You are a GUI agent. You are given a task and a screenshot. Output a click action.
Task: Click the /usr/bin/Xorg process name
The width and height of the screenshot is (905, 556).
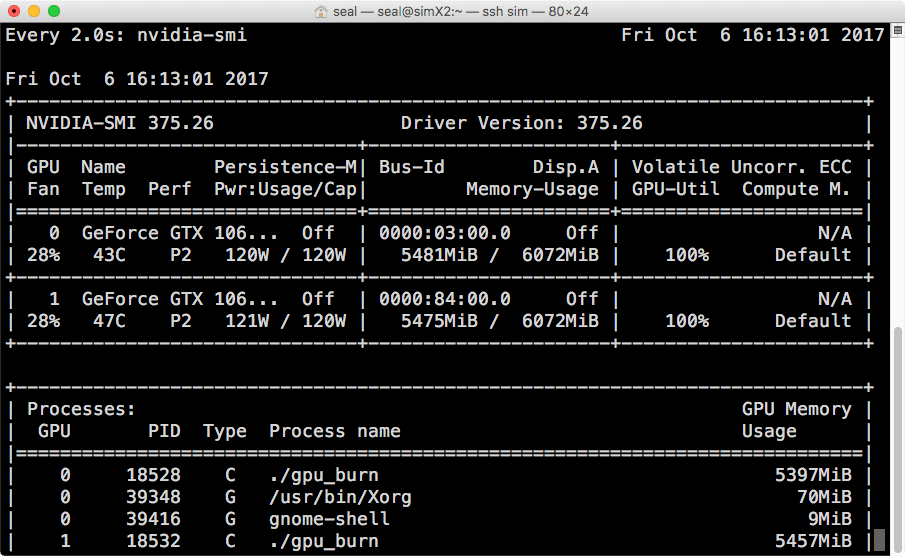[x=340, y=497]
